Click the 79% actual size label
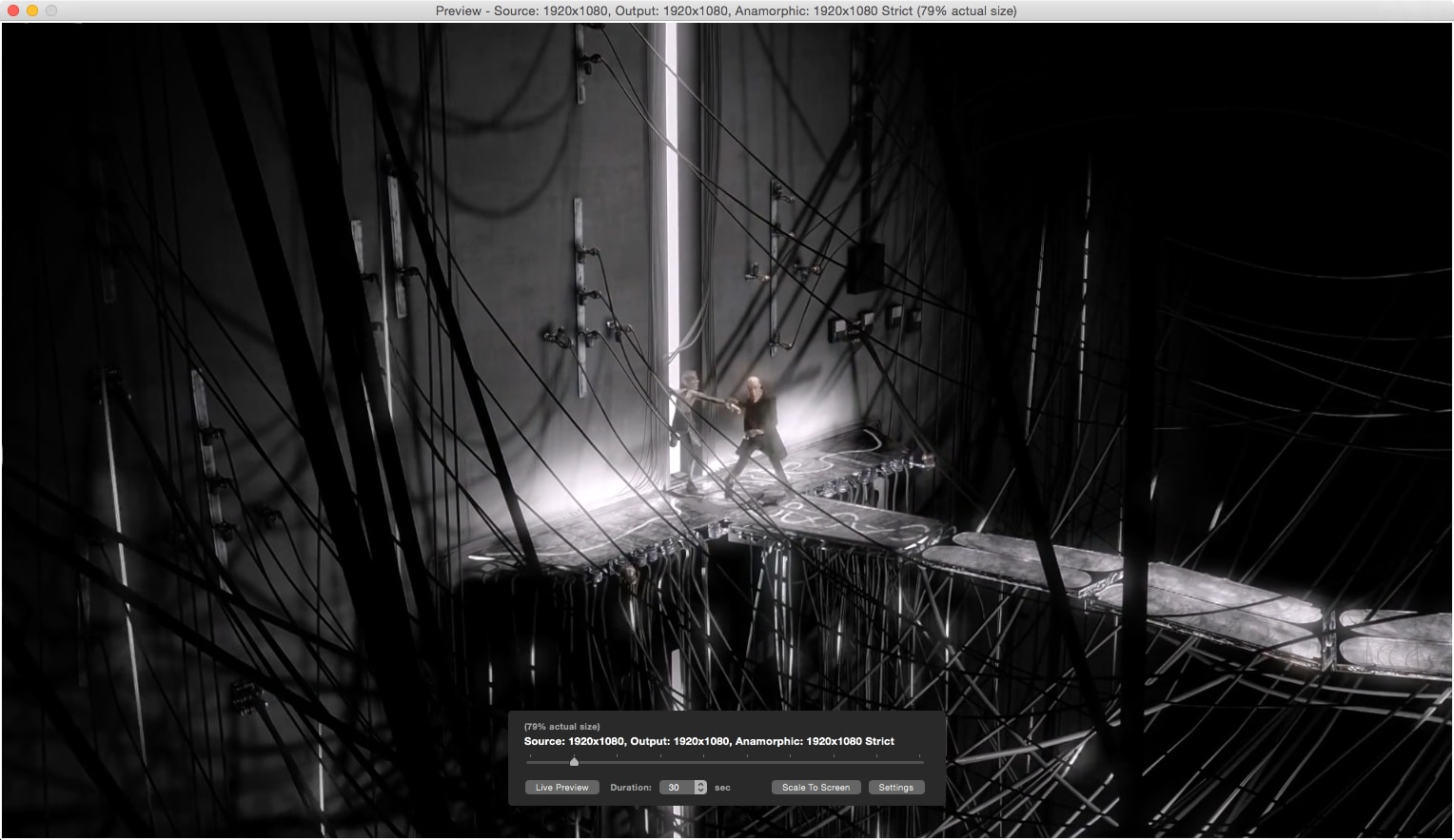Image resolution: width=1454 pixels, height=840 pixels. pos(561,727)
